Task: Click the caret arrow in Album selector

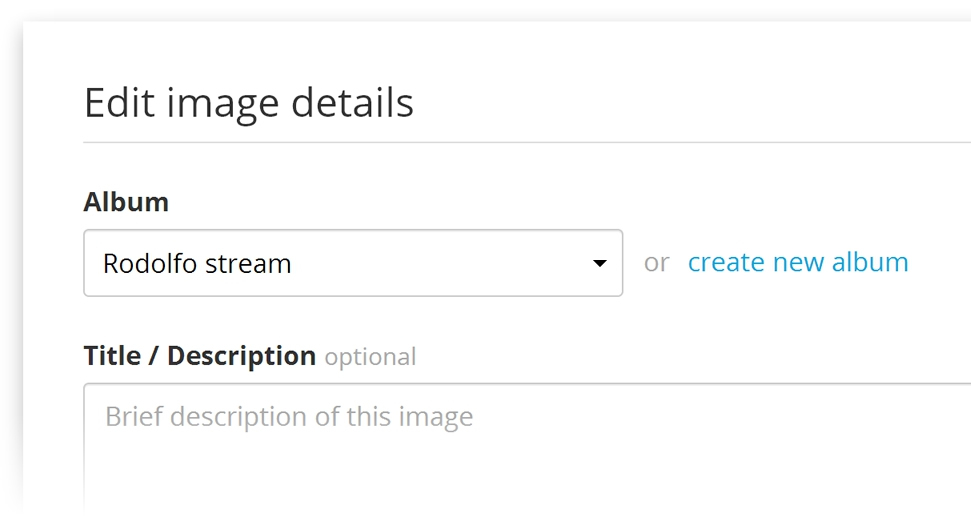Action: 600,264
